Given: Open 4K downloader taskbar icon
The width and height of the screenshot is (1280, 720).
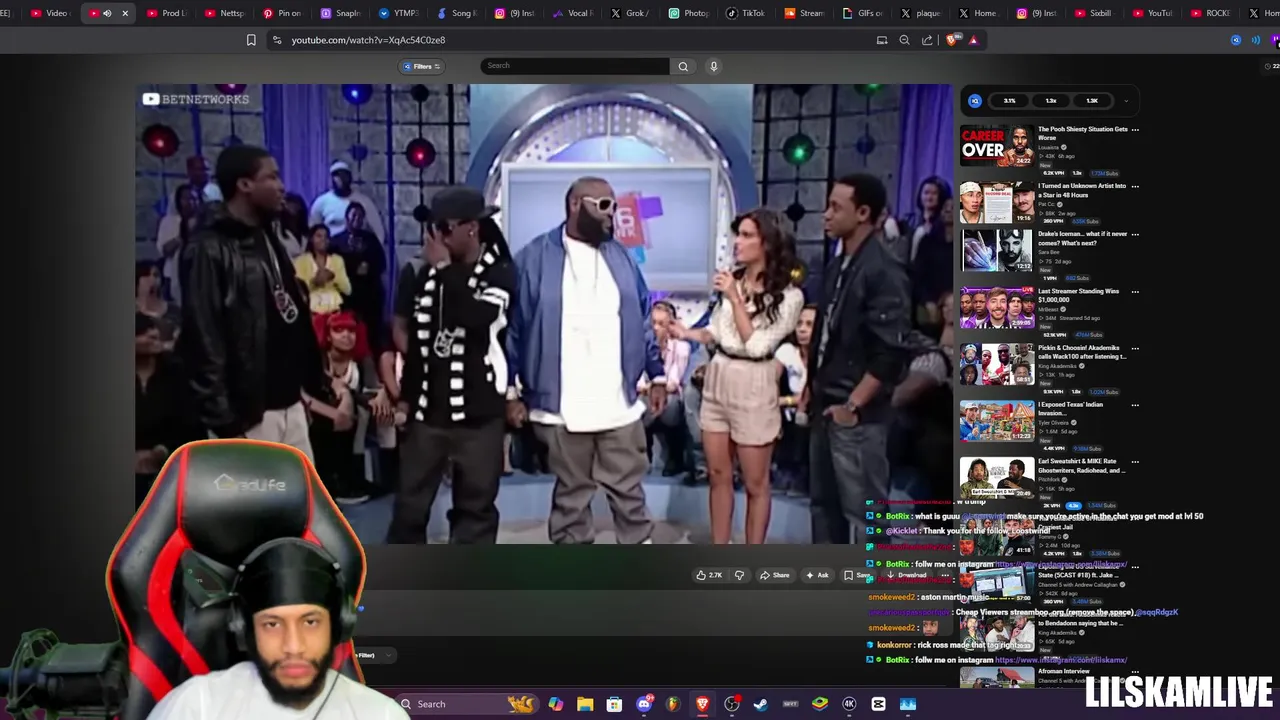Looking at the screenshot, I should coord(849,704).
